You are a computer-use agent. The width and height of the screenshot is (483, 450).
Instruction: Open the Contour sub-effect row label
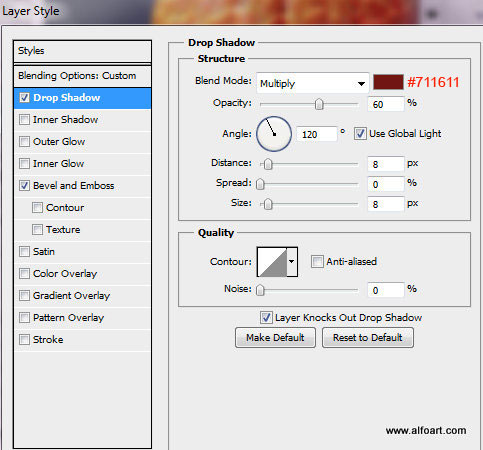click(x=65, y=208)
